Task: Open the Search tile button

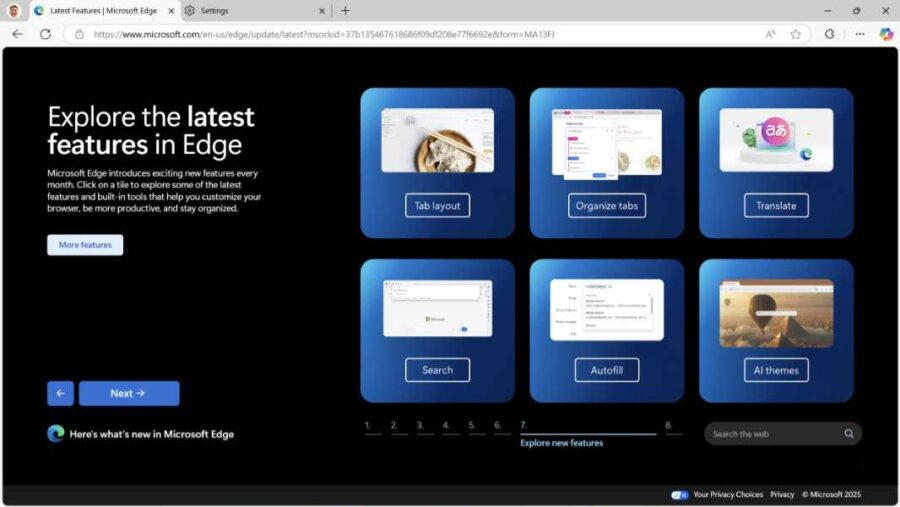Action: (437, 370)
